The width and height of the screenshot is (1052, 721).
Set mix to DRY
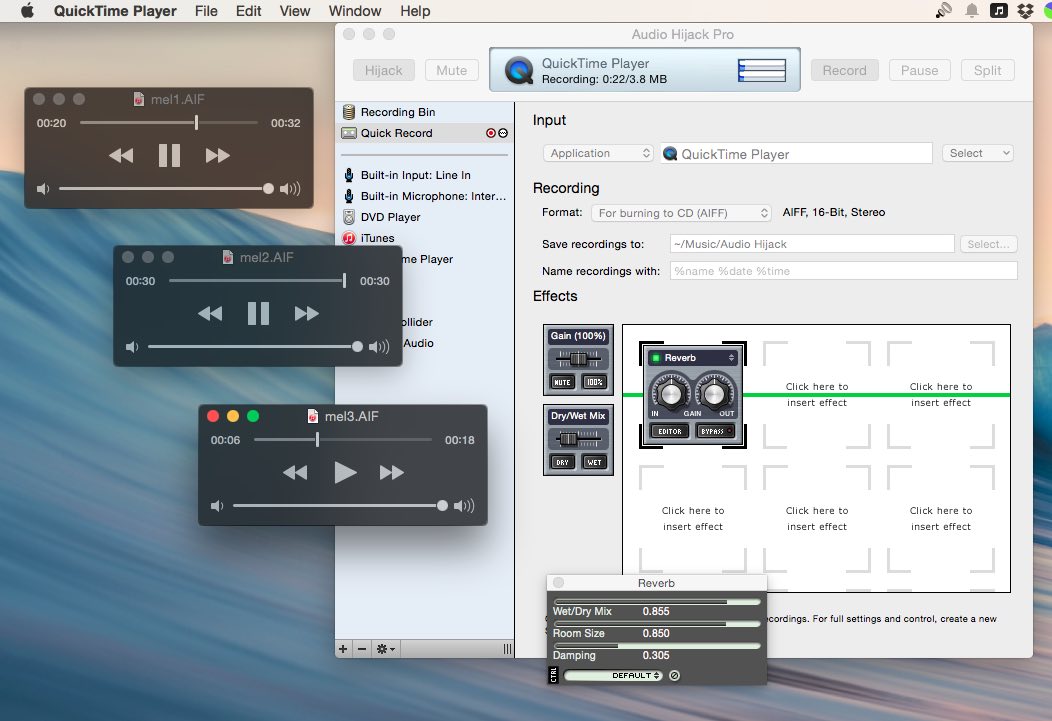[562, 462]
